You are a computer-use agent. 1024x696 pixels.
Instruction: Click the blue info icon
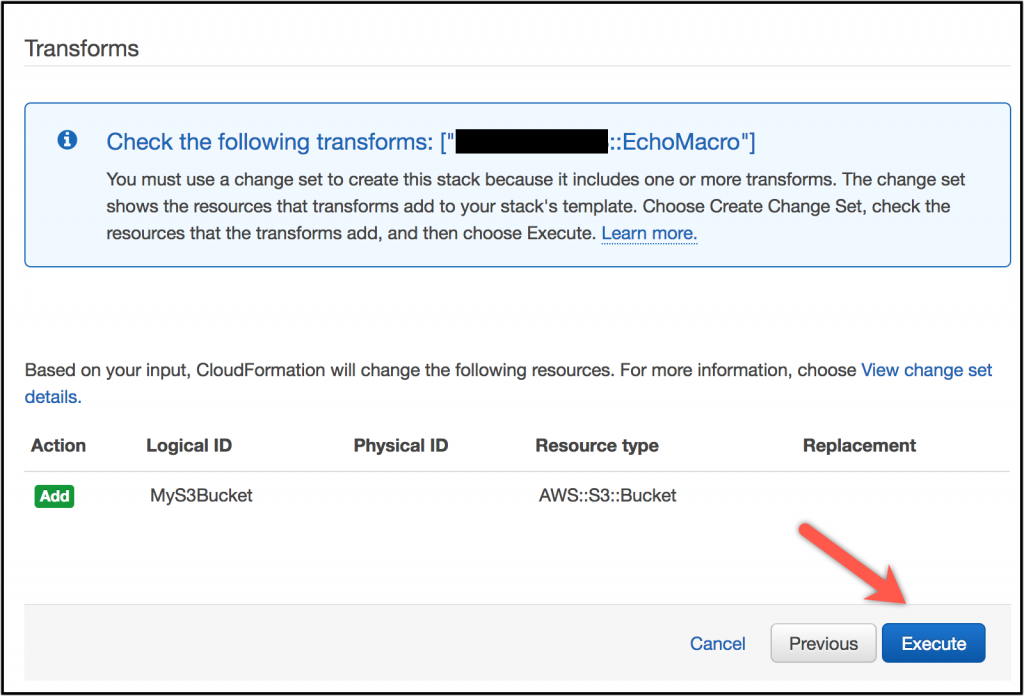coord(67,140)
